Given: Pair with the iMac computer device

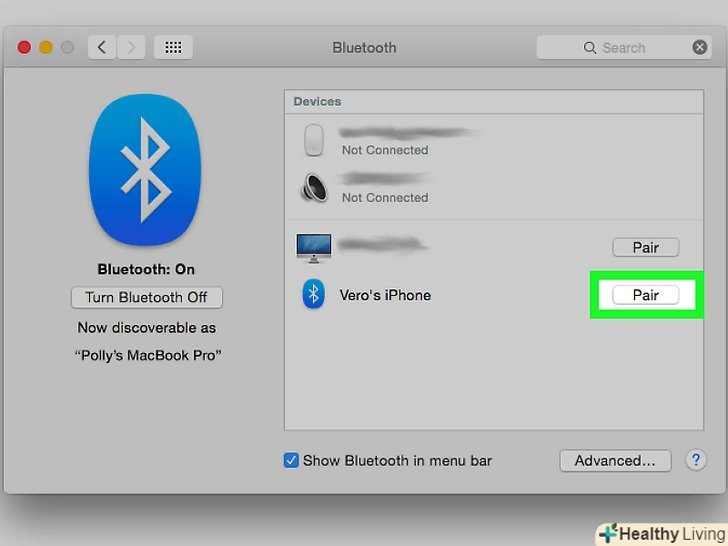Looking at the screenshot, I should 646,247.
